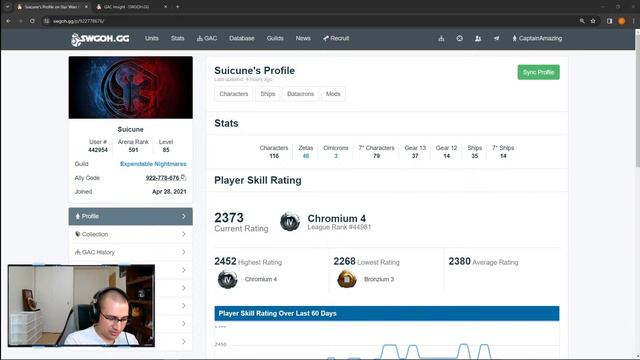Click the 2373 Current Rating value

[229, 218]
